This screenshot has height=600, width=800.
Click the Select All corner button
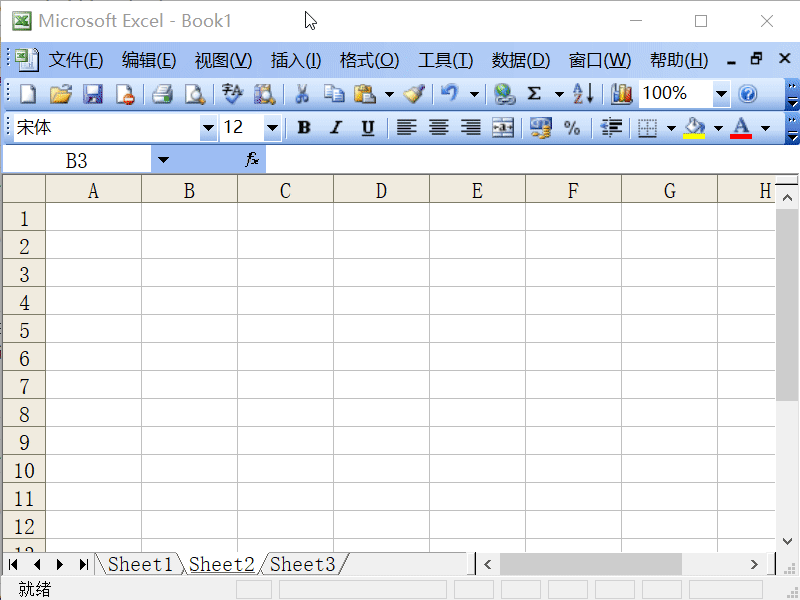pos(24,189)
